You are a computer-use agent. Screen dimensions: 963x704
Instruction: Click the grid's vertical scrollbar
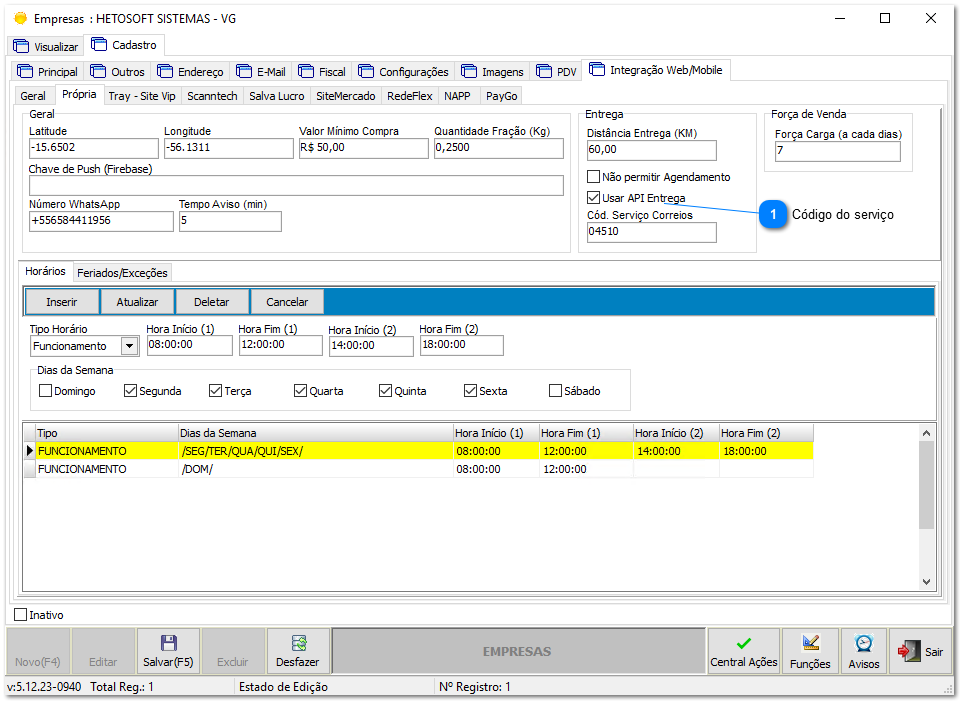pos(926,500)
